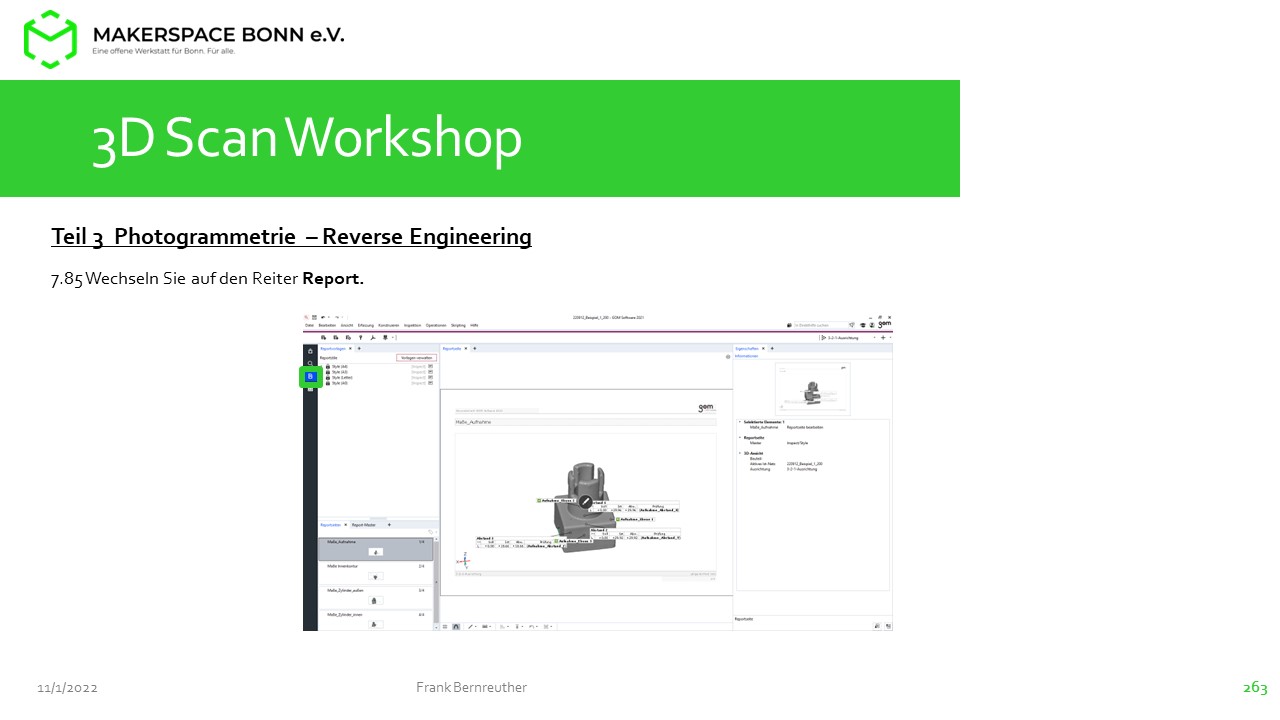Click the undo arrow in the title bar
Screen dimensions: 1280x720
pyautogui.click(x=323, y=317)
